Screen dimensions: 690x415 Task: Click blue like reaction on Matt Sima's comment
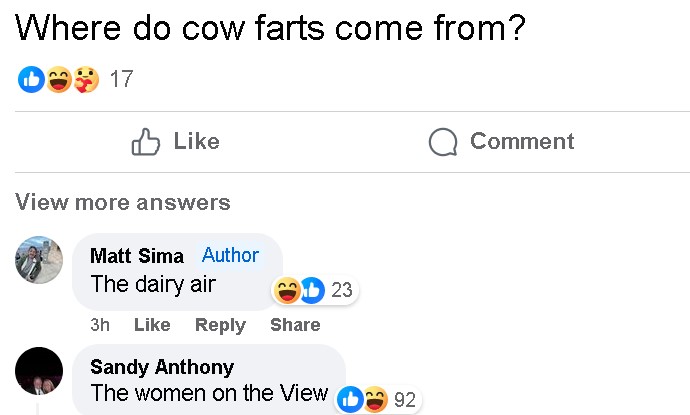coord(311,290)
